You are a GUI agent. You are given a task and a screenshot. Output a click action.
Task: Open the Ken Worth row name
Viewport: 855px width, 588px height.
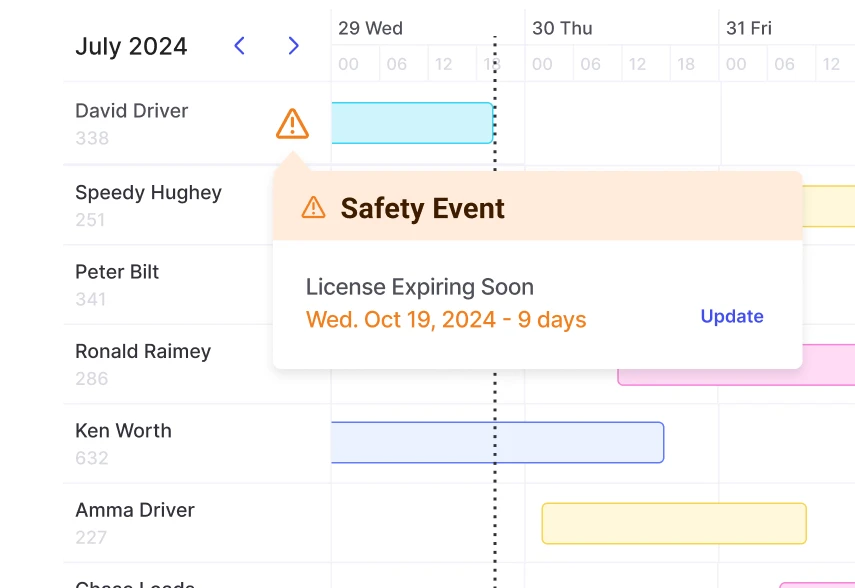tap(123, 431)
